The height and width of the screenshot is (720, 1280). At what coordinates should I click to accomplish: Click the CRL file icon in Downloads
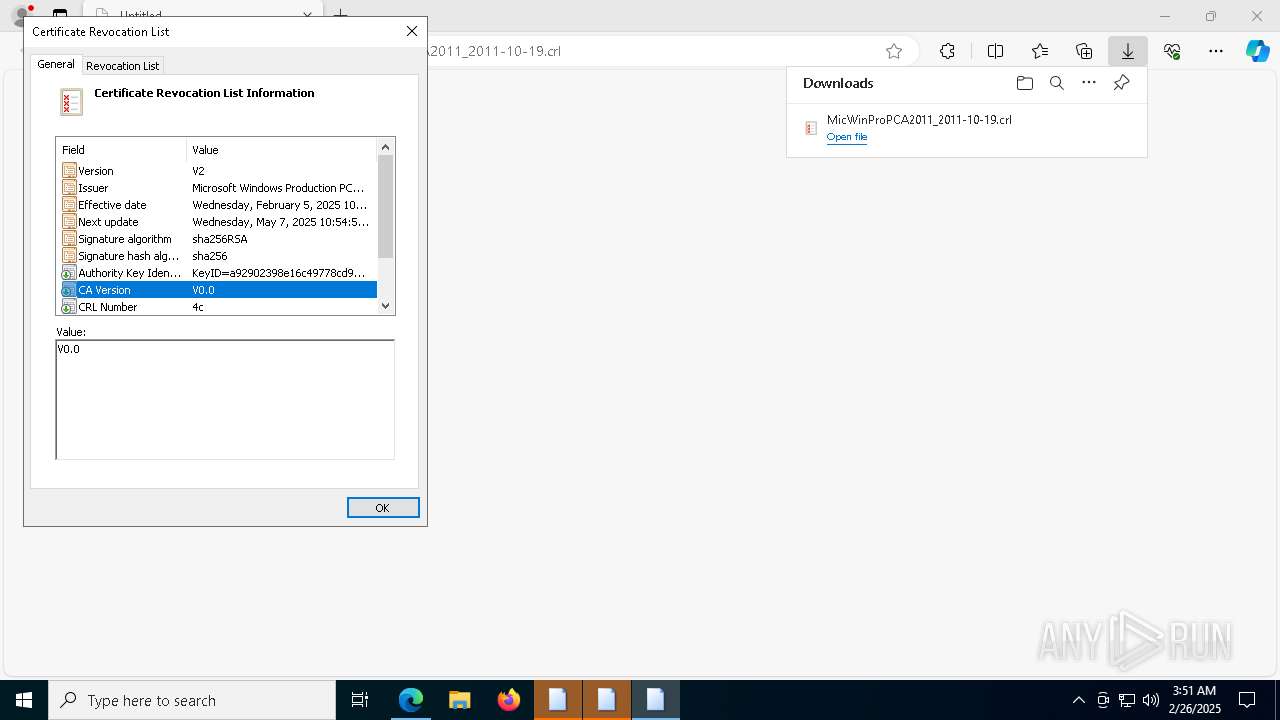point(811,128)
